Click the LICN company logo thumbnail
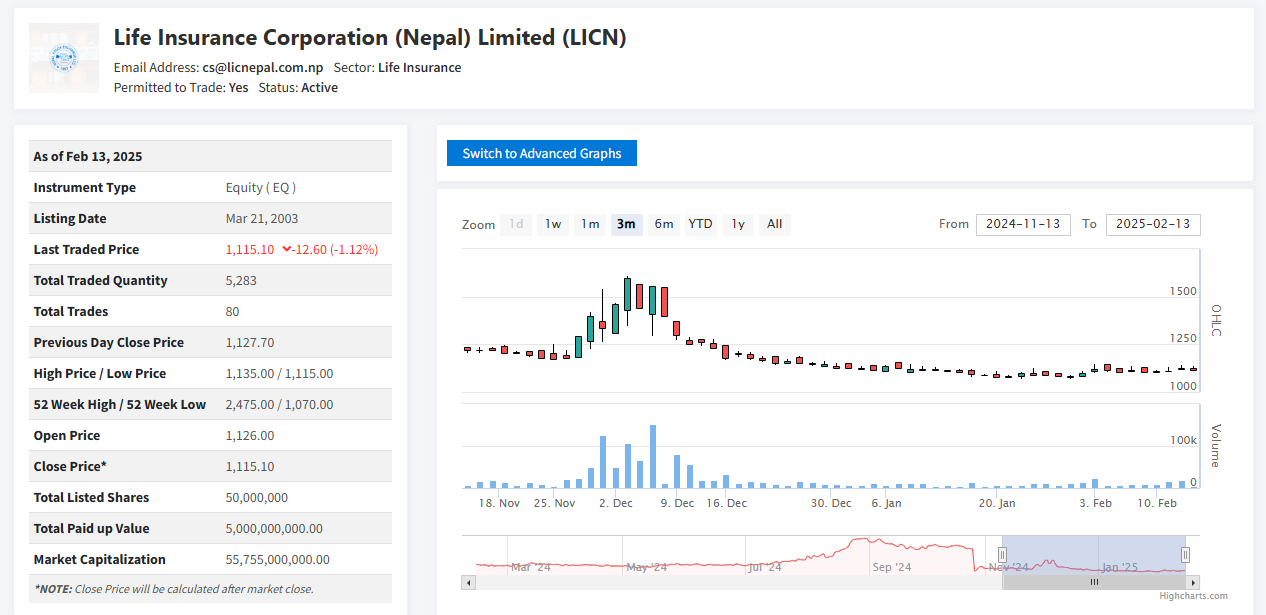1266x615 pixels. pos(64,58)
